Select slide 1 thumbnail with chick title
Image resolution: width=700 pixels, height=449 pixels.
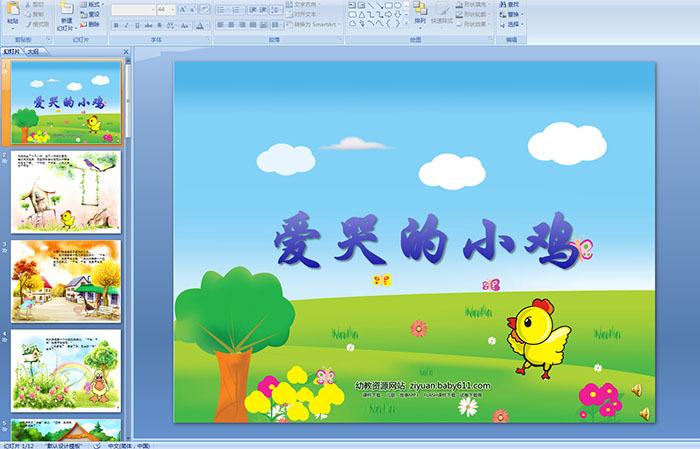(x=66, y=103)
